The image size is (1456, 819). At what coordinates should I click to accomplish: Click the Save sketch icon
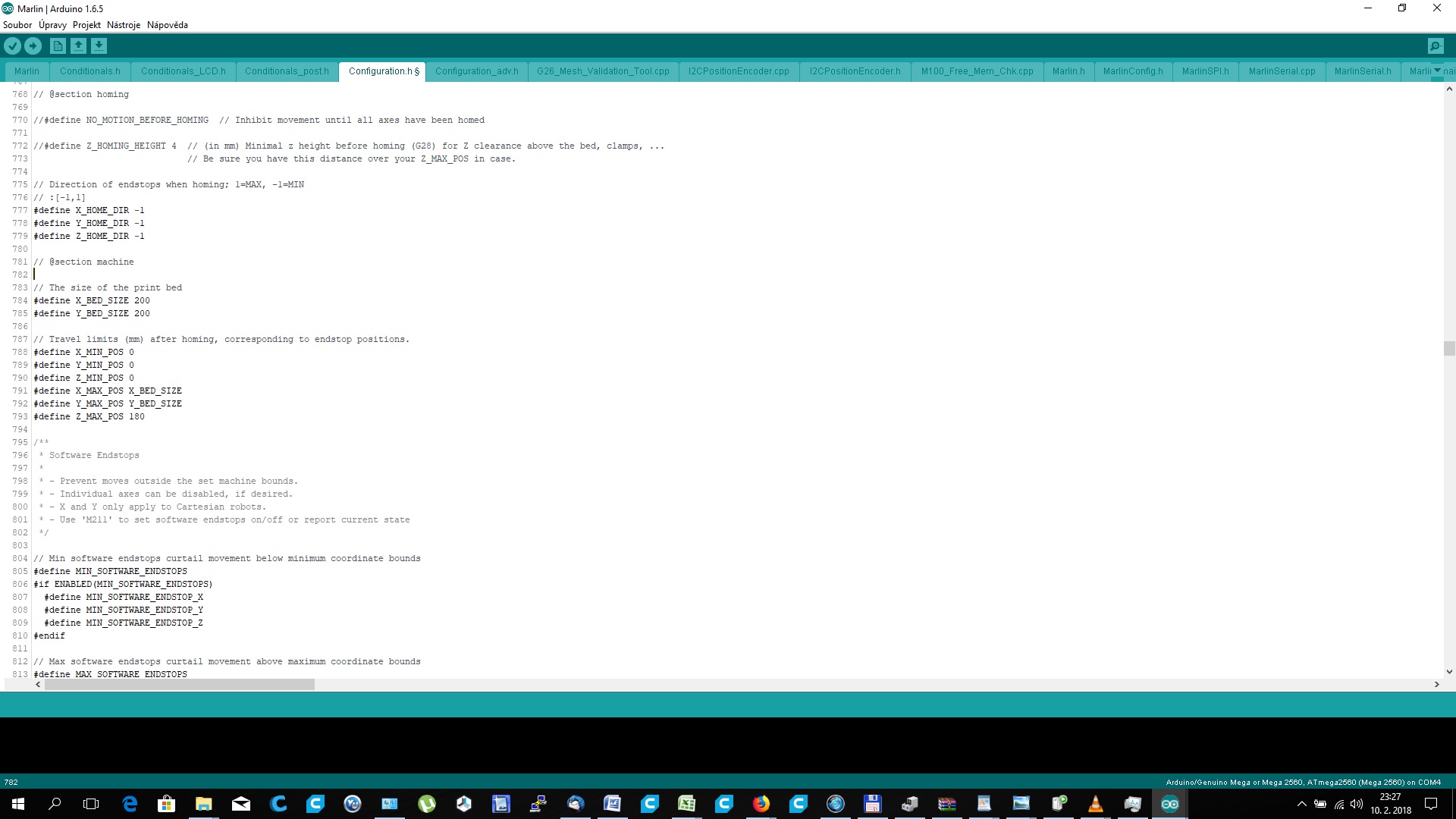pos(99,46)
